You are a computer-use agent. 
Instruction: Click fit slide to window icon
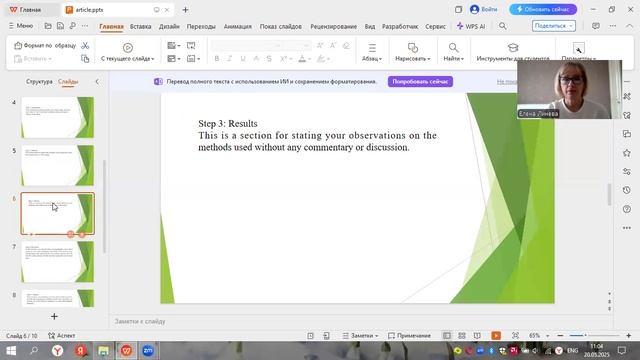tap(516, 336)
